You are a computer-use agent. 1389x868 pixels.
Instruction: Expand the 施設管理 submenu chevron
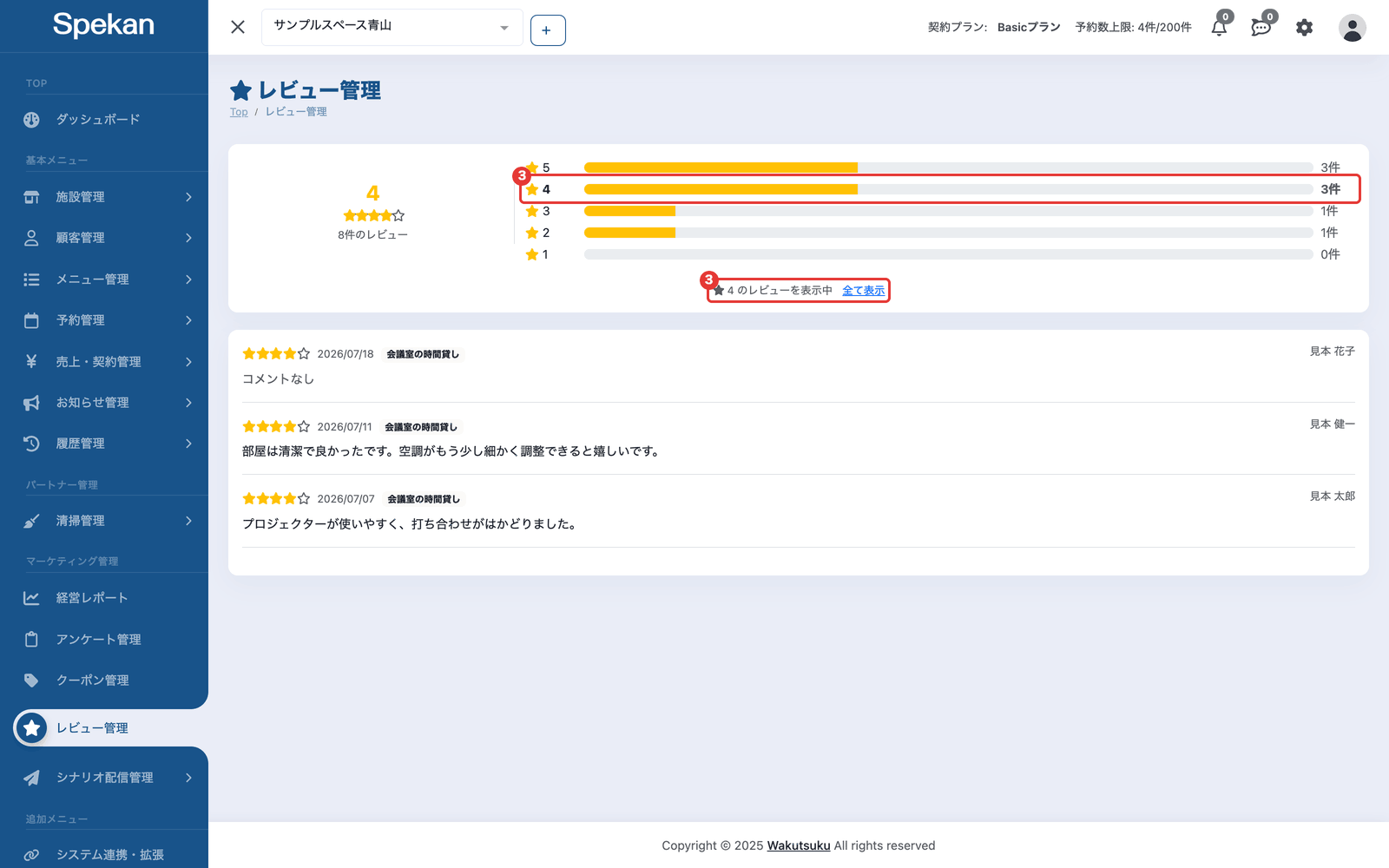188,197
